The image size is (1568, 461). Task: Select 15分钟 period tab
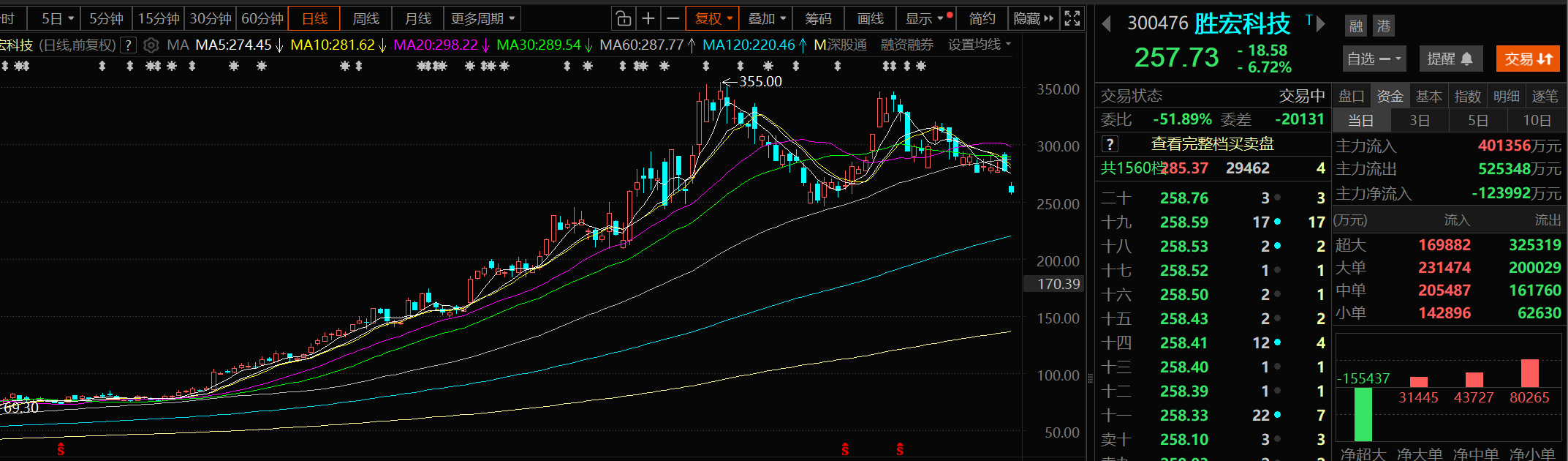click(x=159, y=18)
